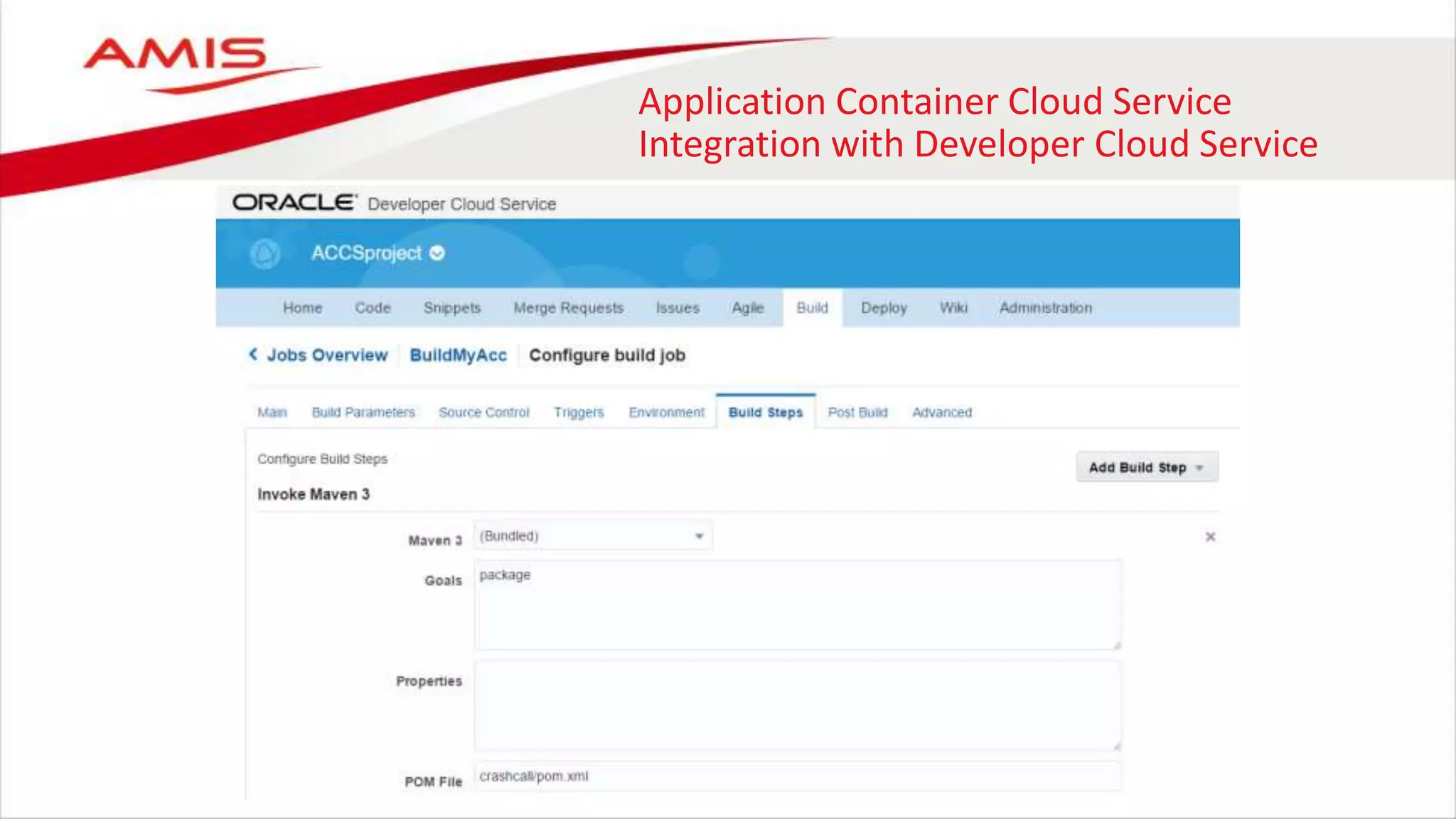The width and height of the screenshot is (1456, 819).
Task: Click the Developer Cloud Service header text
Action: click(462, 204)
